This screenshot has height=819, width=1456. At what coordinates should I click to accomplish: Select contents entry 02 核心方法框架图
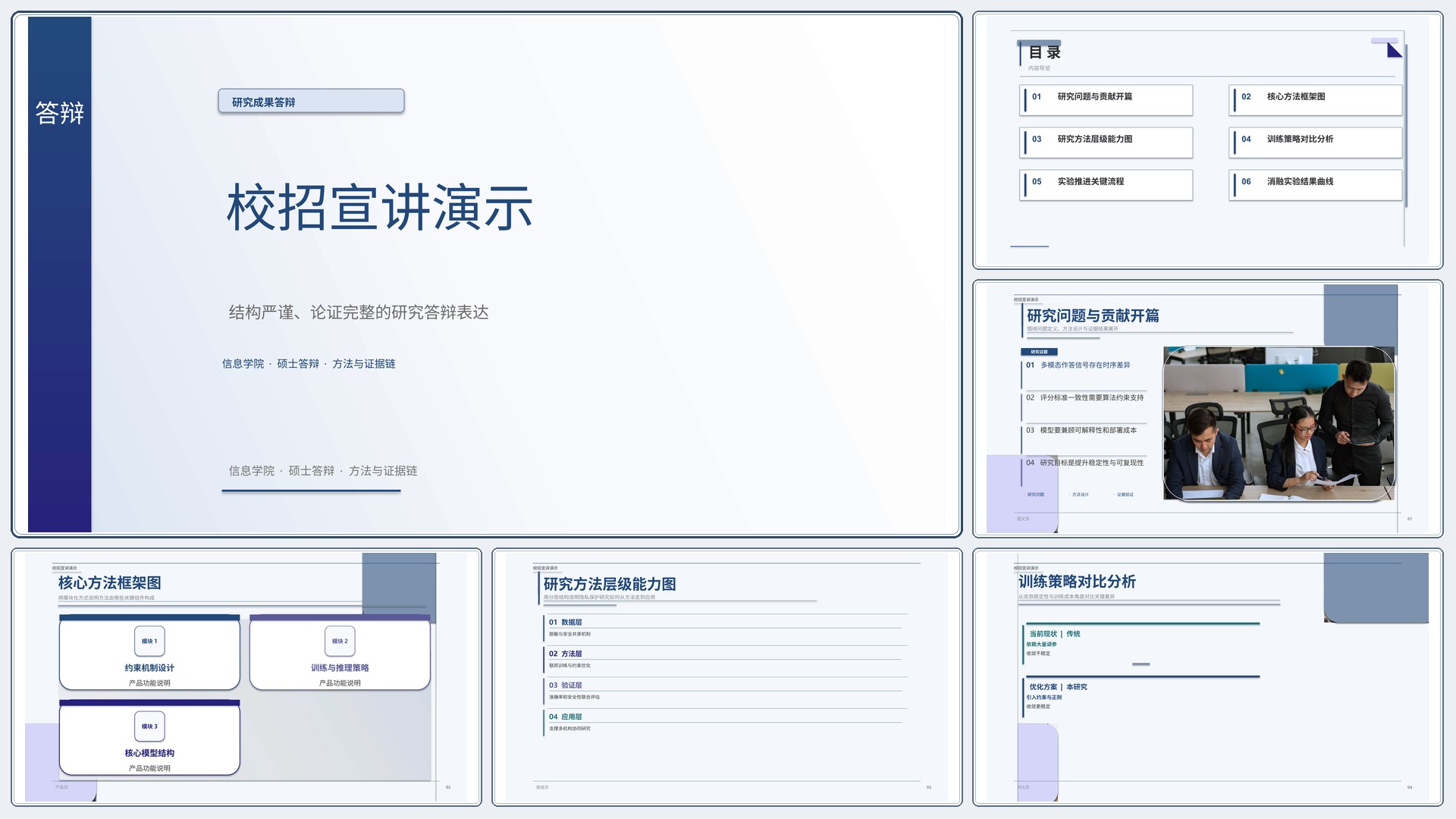1315,100
